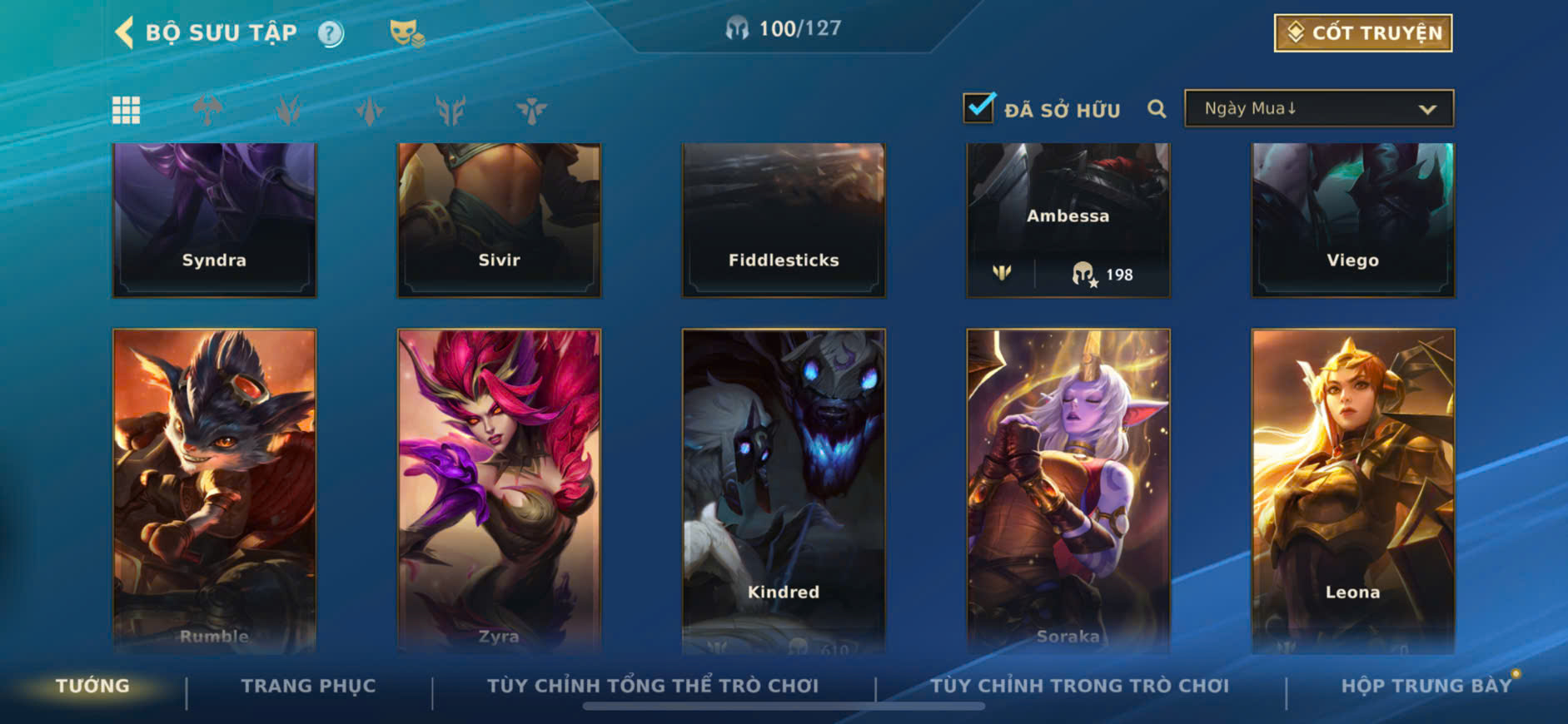Filter champions by the first role icon

pos(207,110)
